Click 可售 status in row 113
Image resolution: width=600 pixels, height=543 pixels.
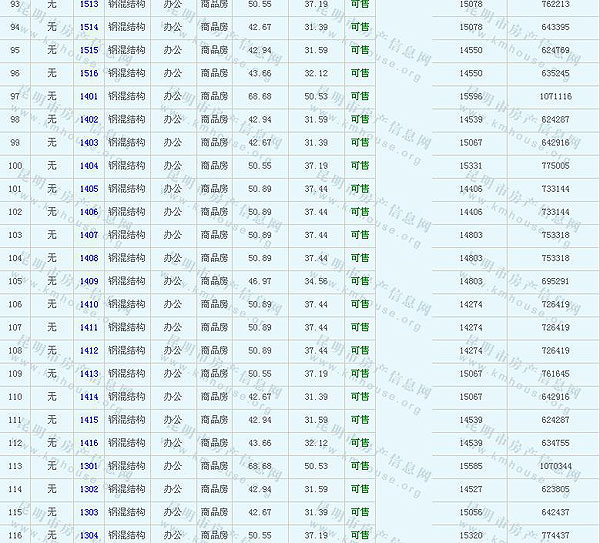click(x=360, y=466)
